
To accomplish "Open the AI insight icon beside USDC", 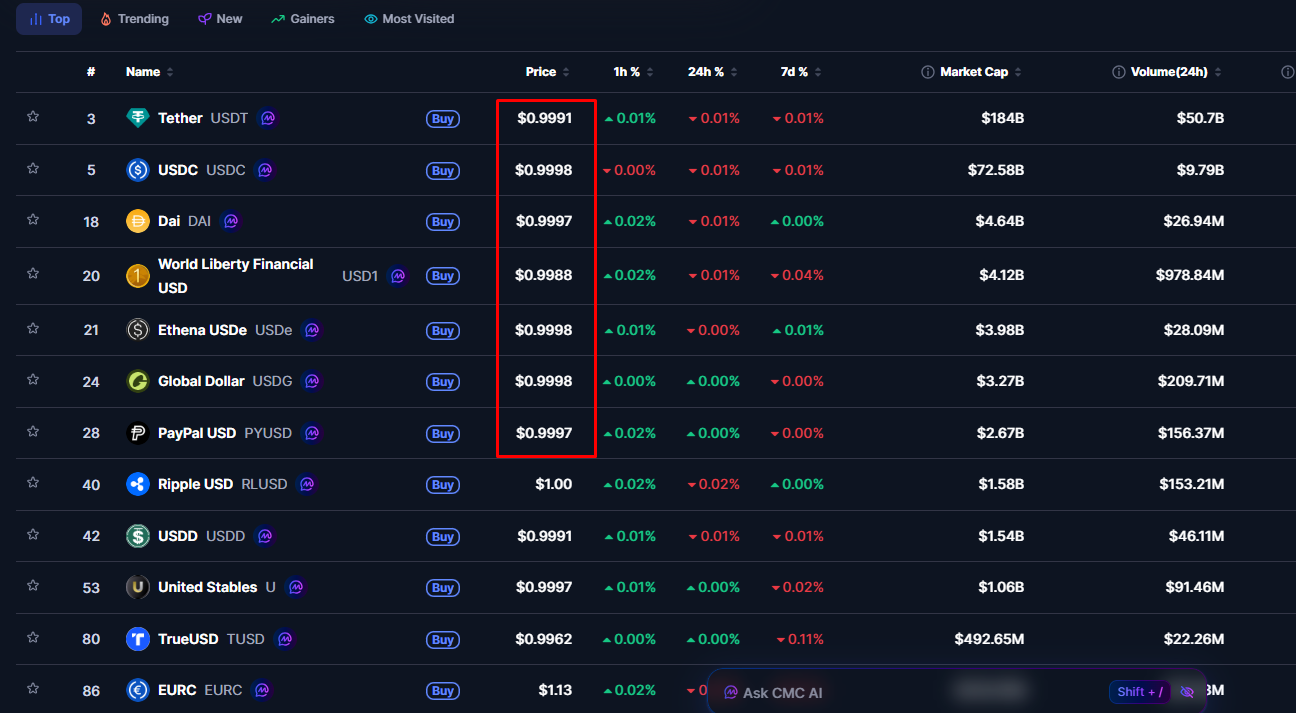I will [265, 170].
